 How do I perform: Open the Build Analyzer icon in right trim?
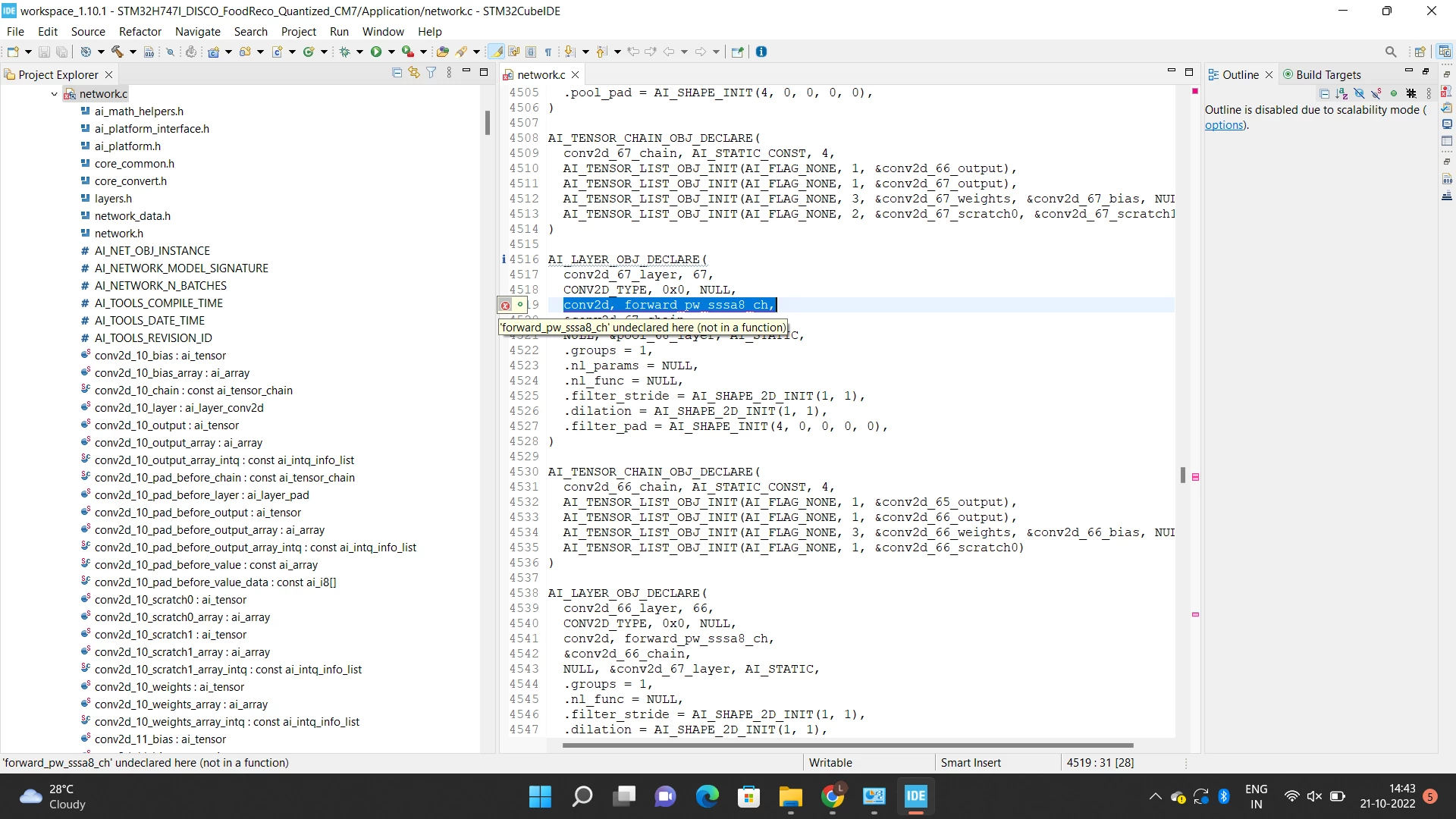click(1447, 179)
